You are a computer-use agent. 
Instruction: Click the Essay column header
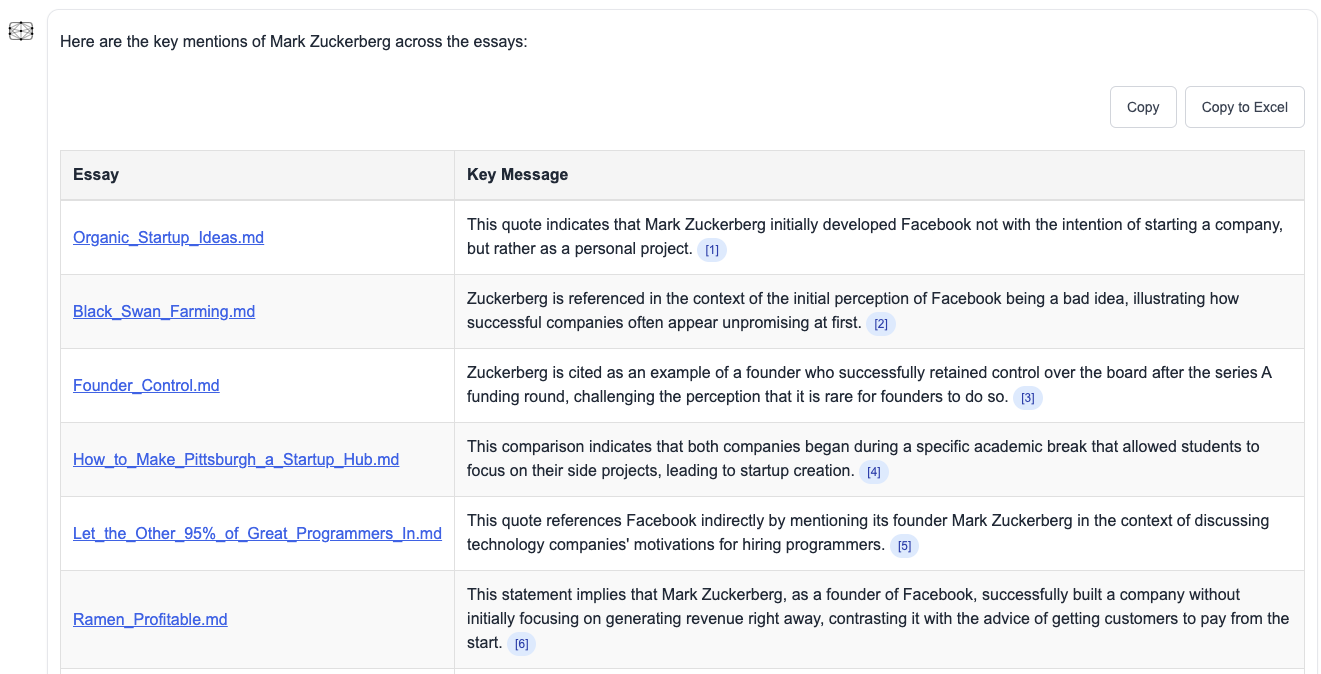[96, 174]
